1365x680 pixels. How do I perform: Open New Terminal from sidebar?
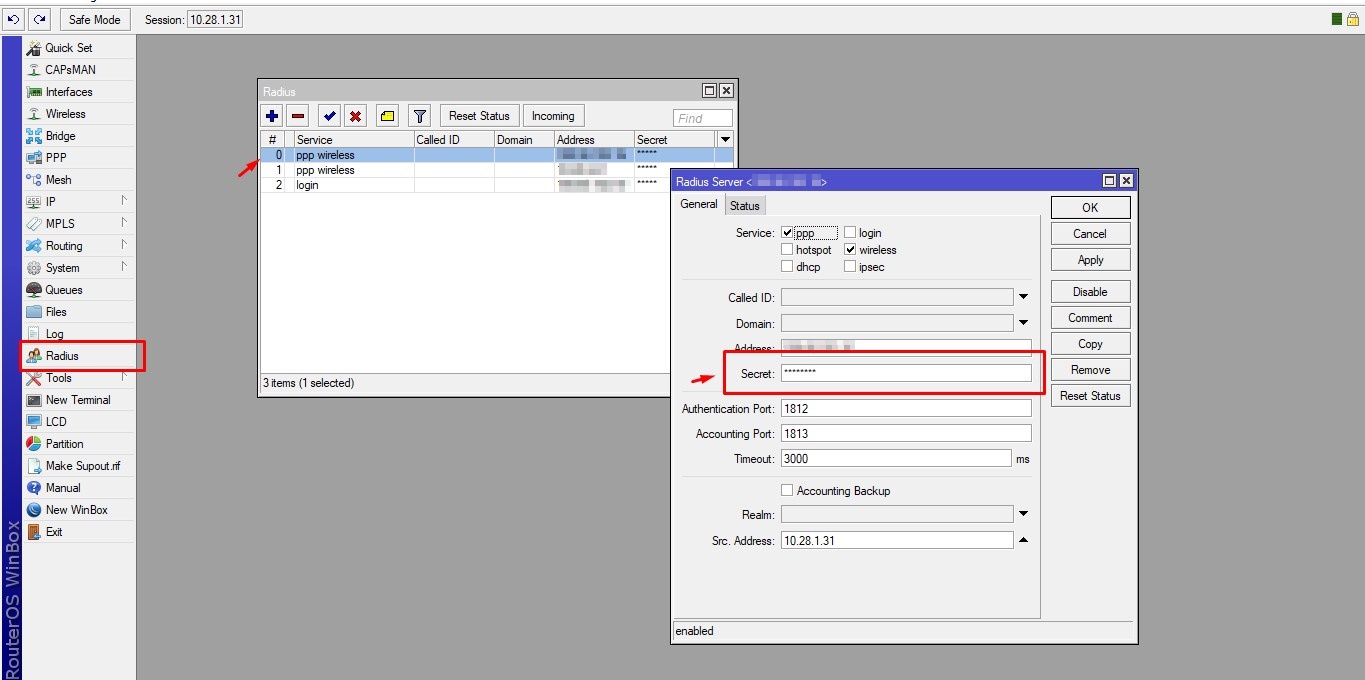pyautogui.click(x=80, y=400)
